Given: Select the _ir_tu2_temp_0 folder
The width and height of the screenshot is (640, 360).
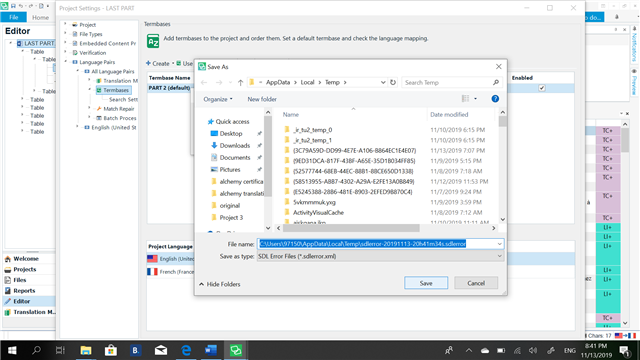Looking at the screenshot, I should click(x=313, y=130).
